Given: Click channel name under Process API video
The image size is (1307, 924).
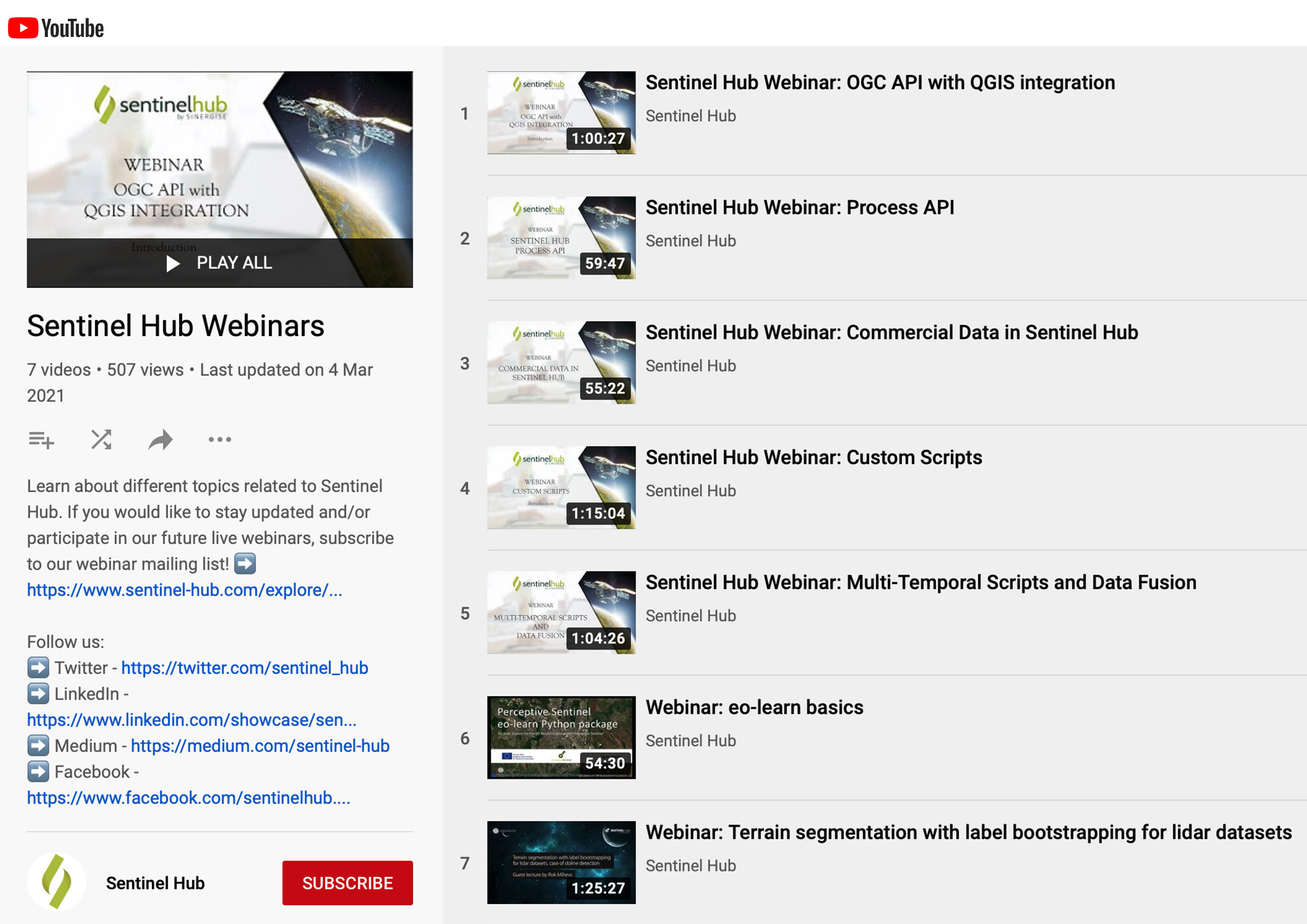Looking at the screenshot, I should tap(690, 240).
